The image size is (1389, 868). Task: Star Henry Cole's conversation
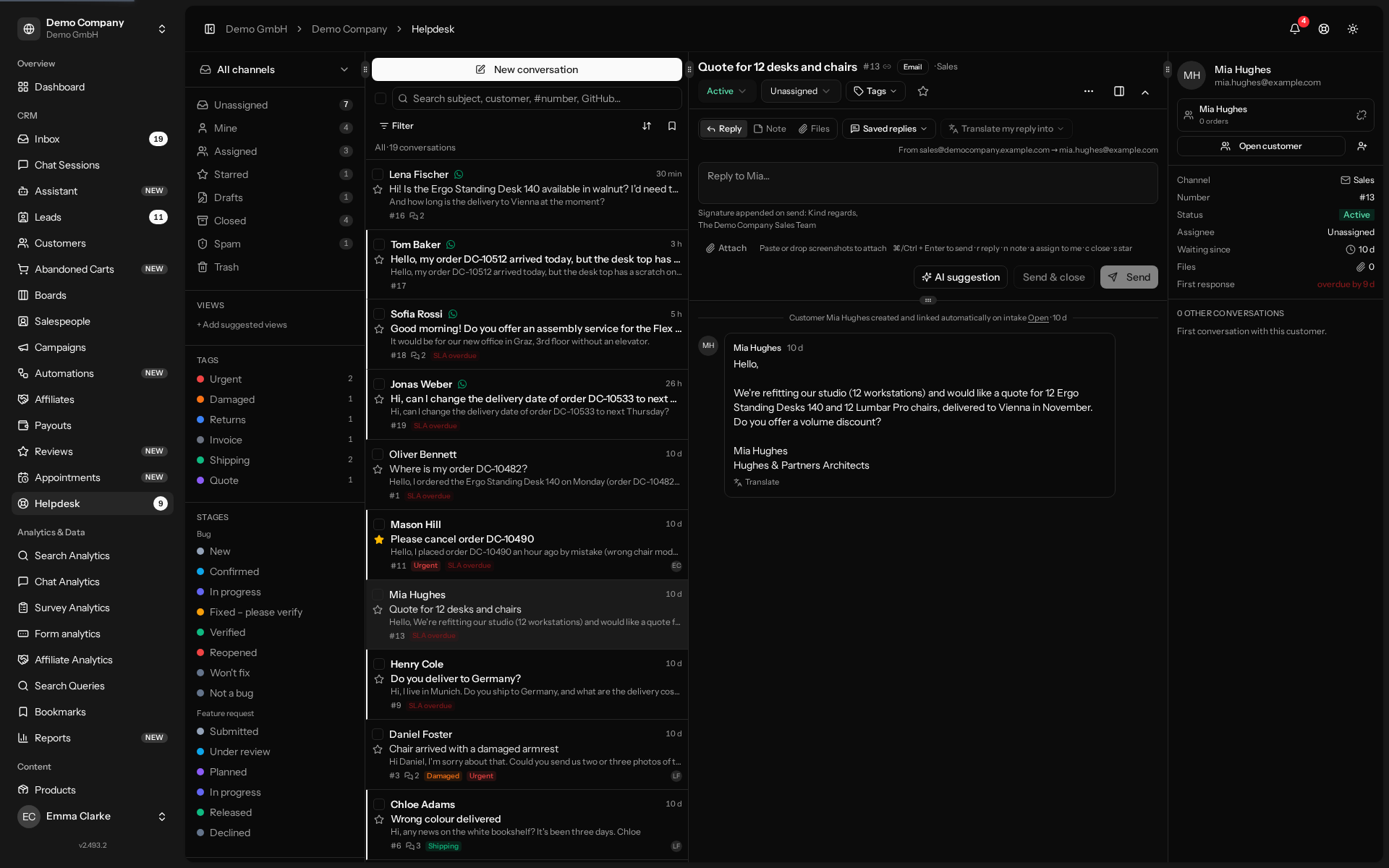[x=379, y=679]
